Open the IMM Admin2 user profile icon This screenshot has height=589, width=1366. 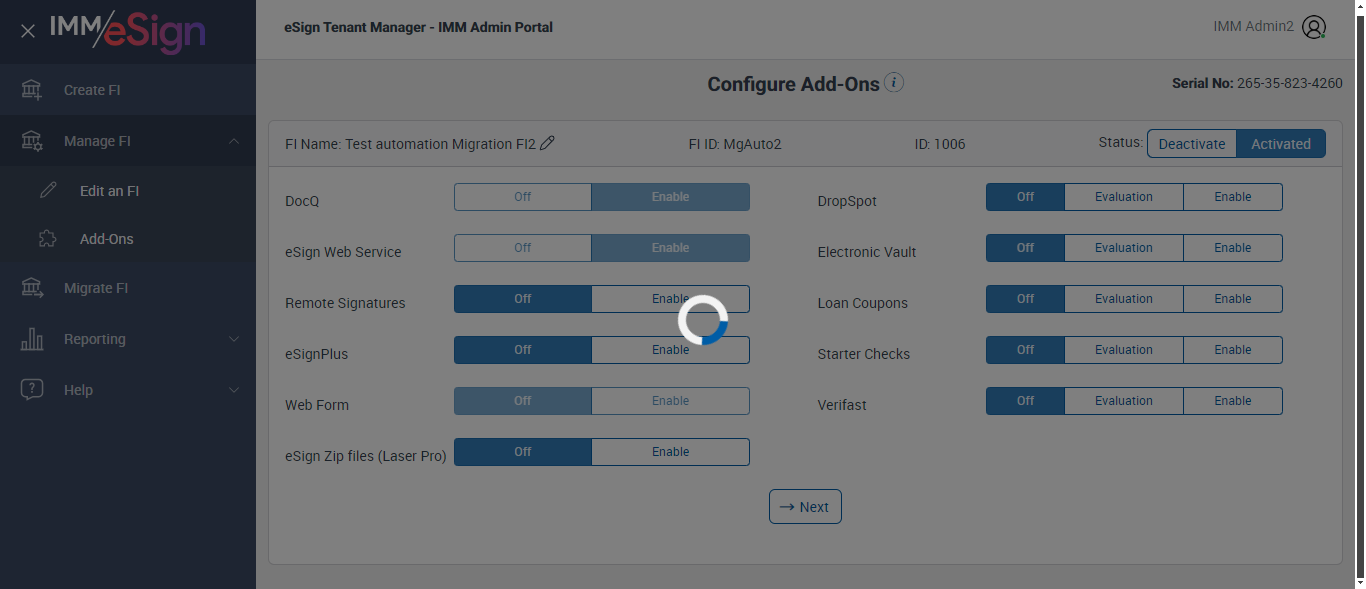1314,27
